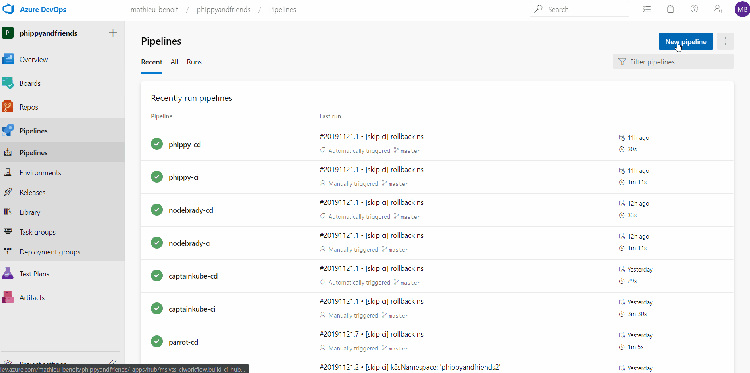Click the Pipelines breadcrumb link

283,10
